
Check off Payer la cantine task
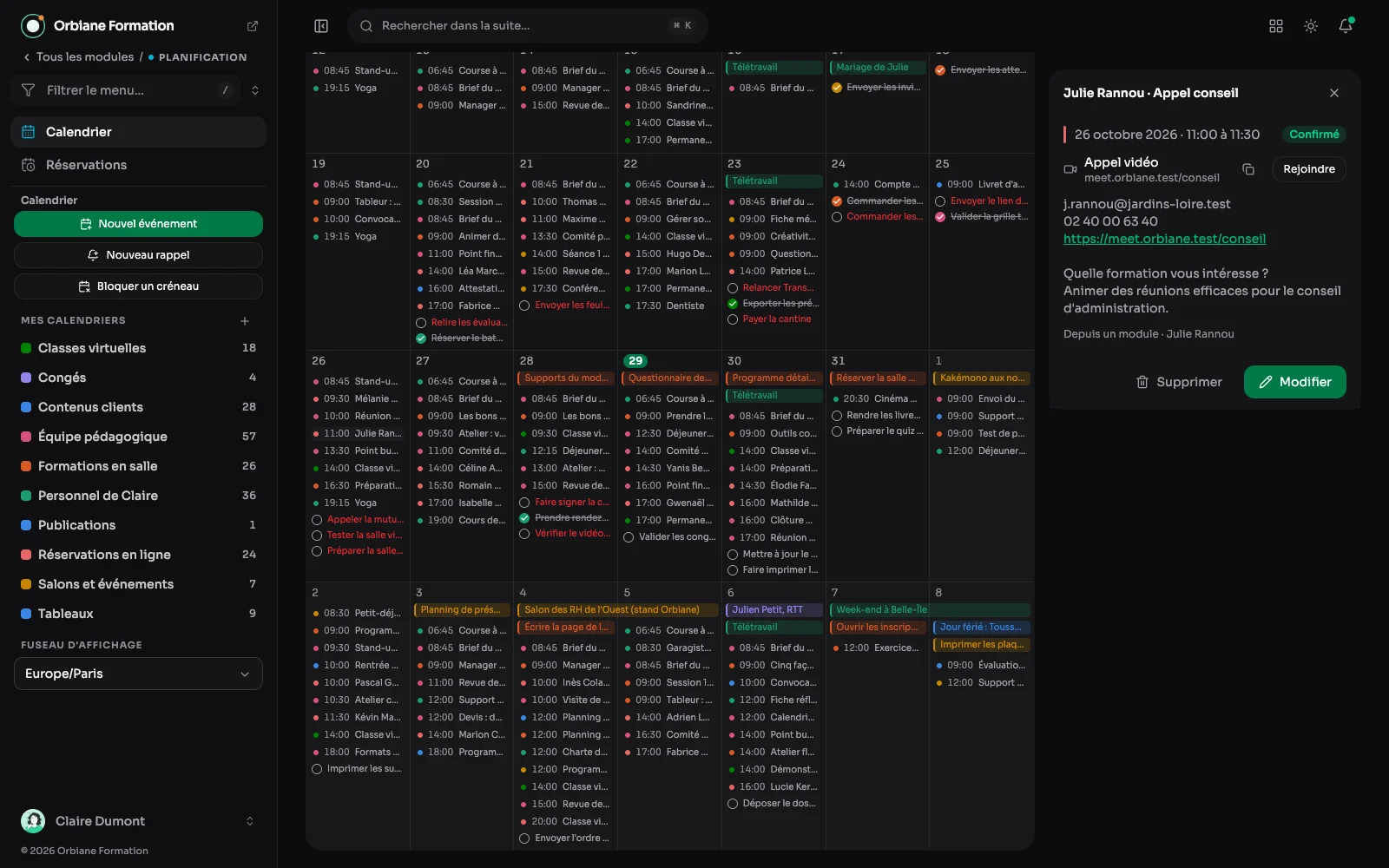733,319
